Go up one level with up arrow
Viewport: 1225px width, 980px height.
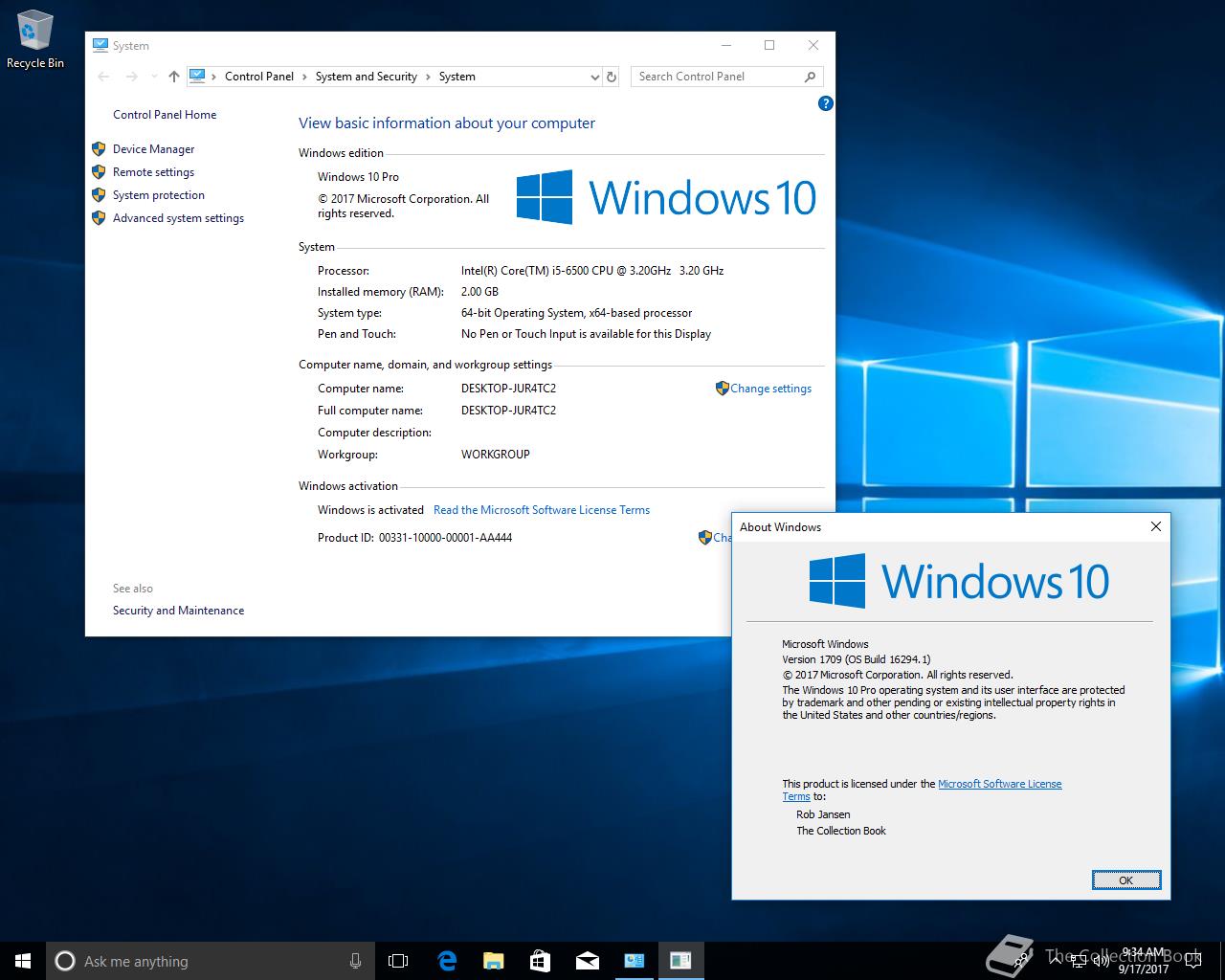click(x=173, y=77)
